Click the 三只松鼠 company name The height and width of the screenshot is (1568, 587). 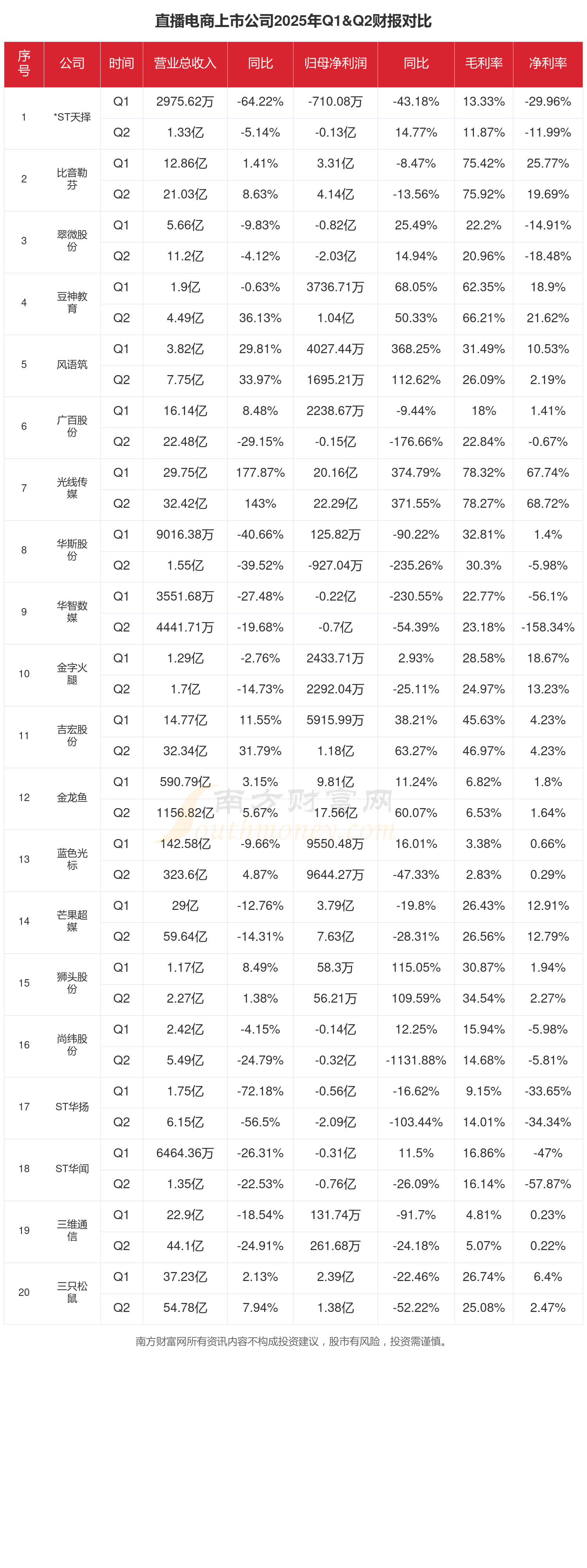72,1292
